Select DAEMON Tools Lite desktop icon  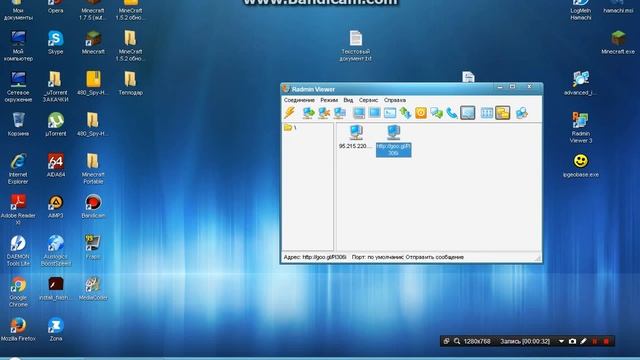18,251
